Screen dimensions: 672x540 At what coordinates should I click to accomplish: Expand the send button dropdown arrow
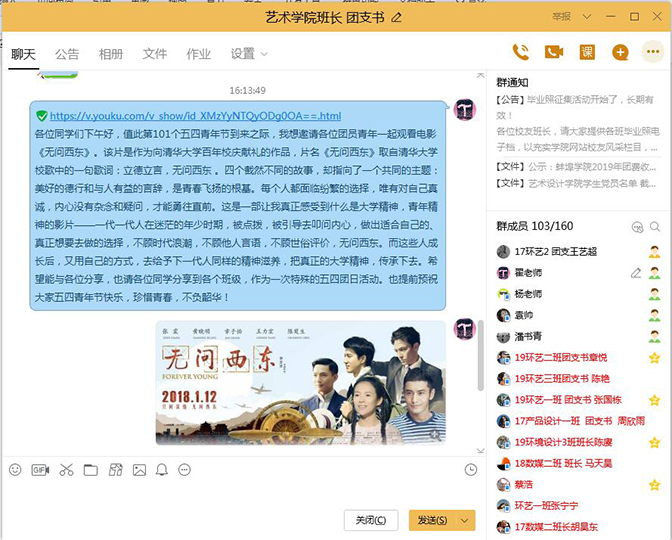pyautogui.click(x=463, y=520)
